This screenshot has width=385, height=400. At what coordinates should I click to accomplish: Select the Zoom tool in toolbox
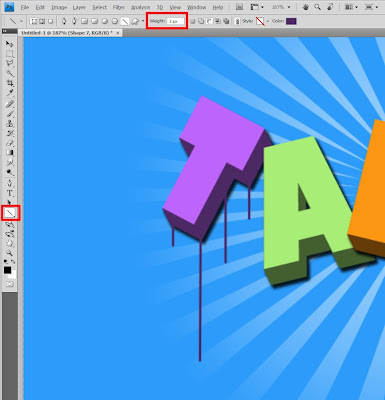tap(10, 253)
